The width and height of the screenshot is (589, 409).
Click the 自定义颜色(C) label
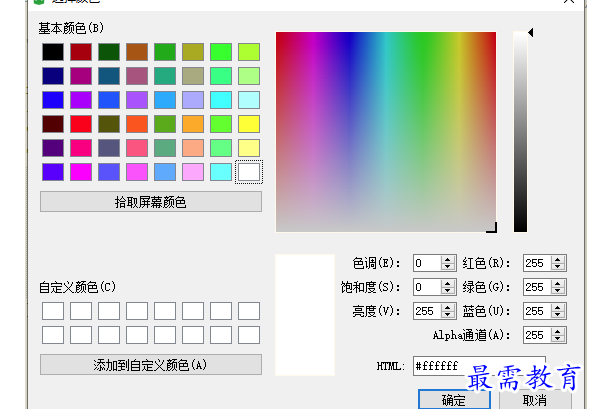[x=77, y=287]
